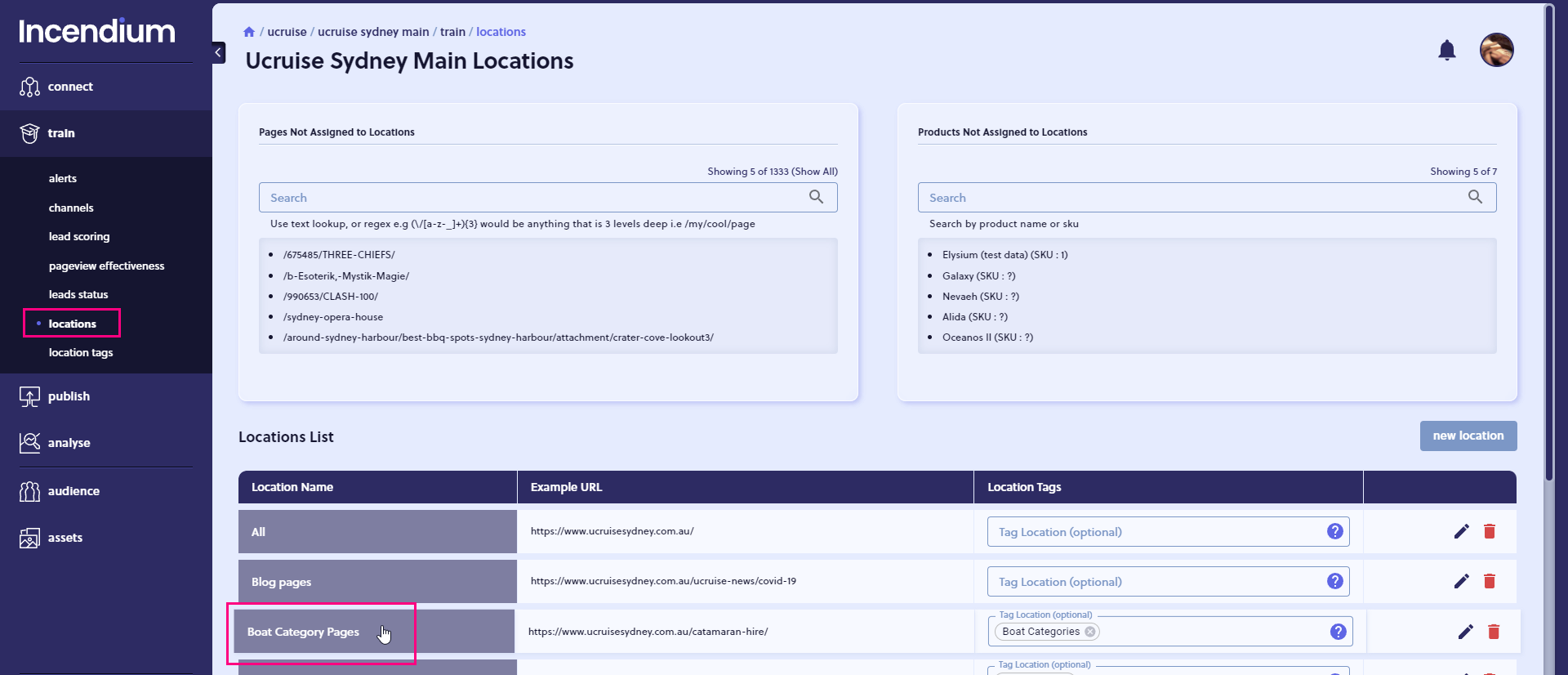Image resolution: width=1568 pixels, height=675 pixels.
Task: Click the /sydney-opera-house page entry
Action: 333,317
